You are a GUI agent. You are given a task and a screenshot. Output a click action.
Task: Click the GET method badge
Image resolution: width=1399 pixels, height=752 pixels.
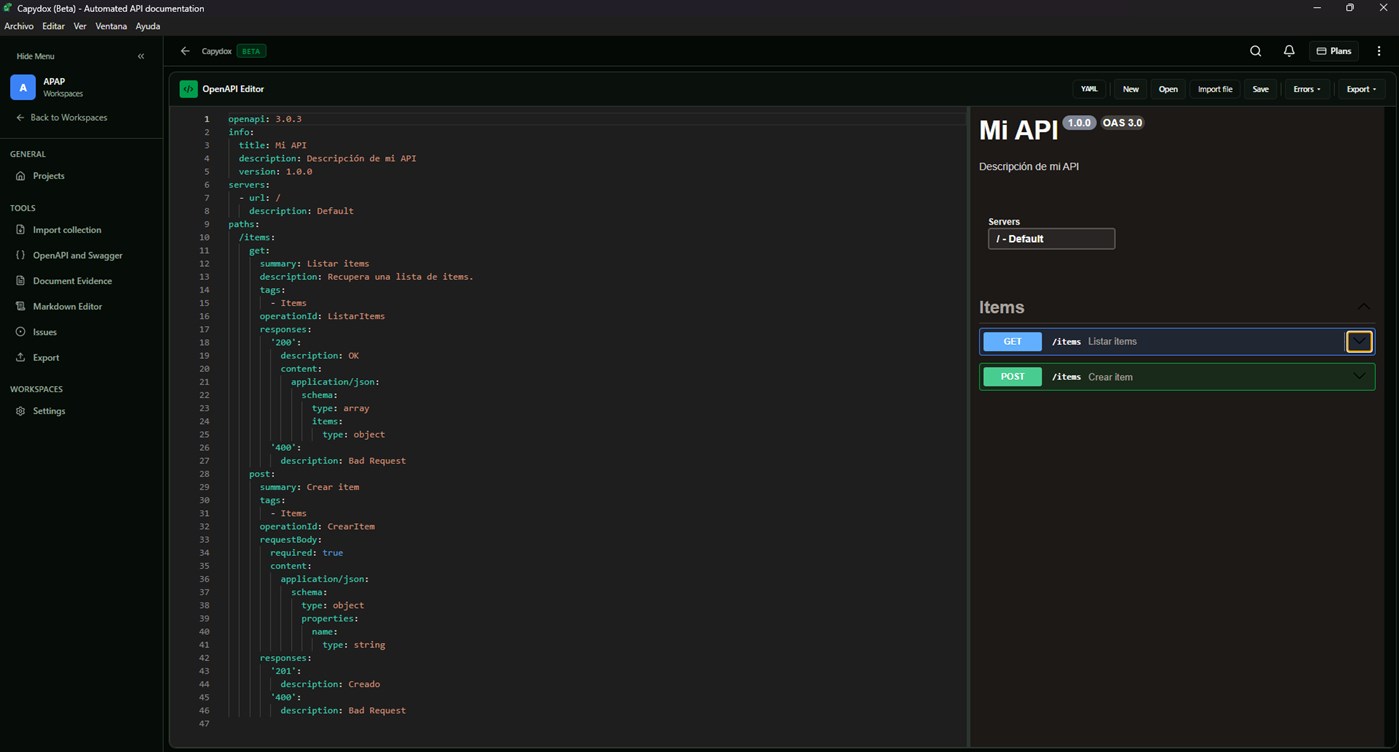1012,341
